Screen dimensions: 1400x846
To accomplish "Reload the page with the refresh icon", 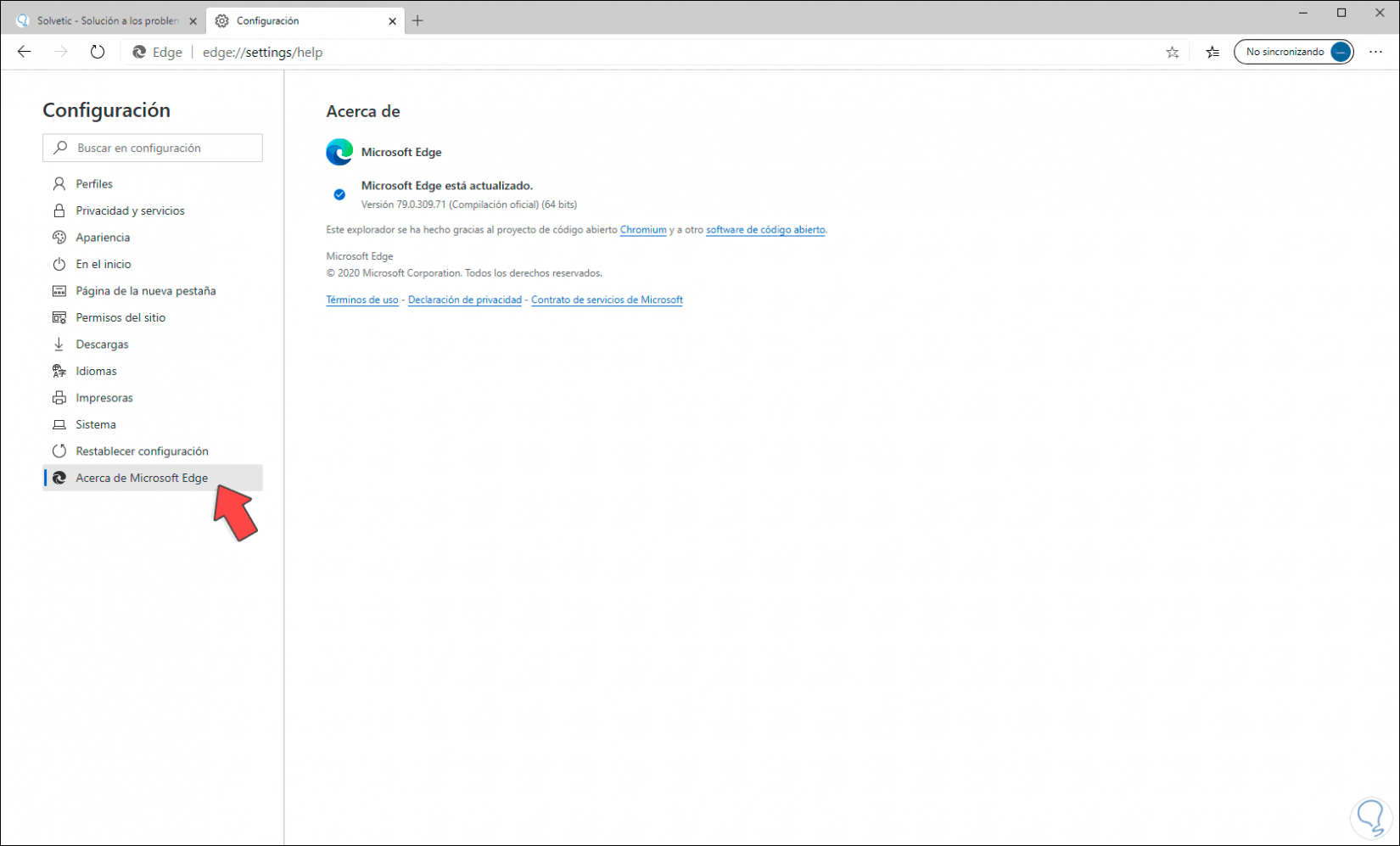I will (98, 52).
